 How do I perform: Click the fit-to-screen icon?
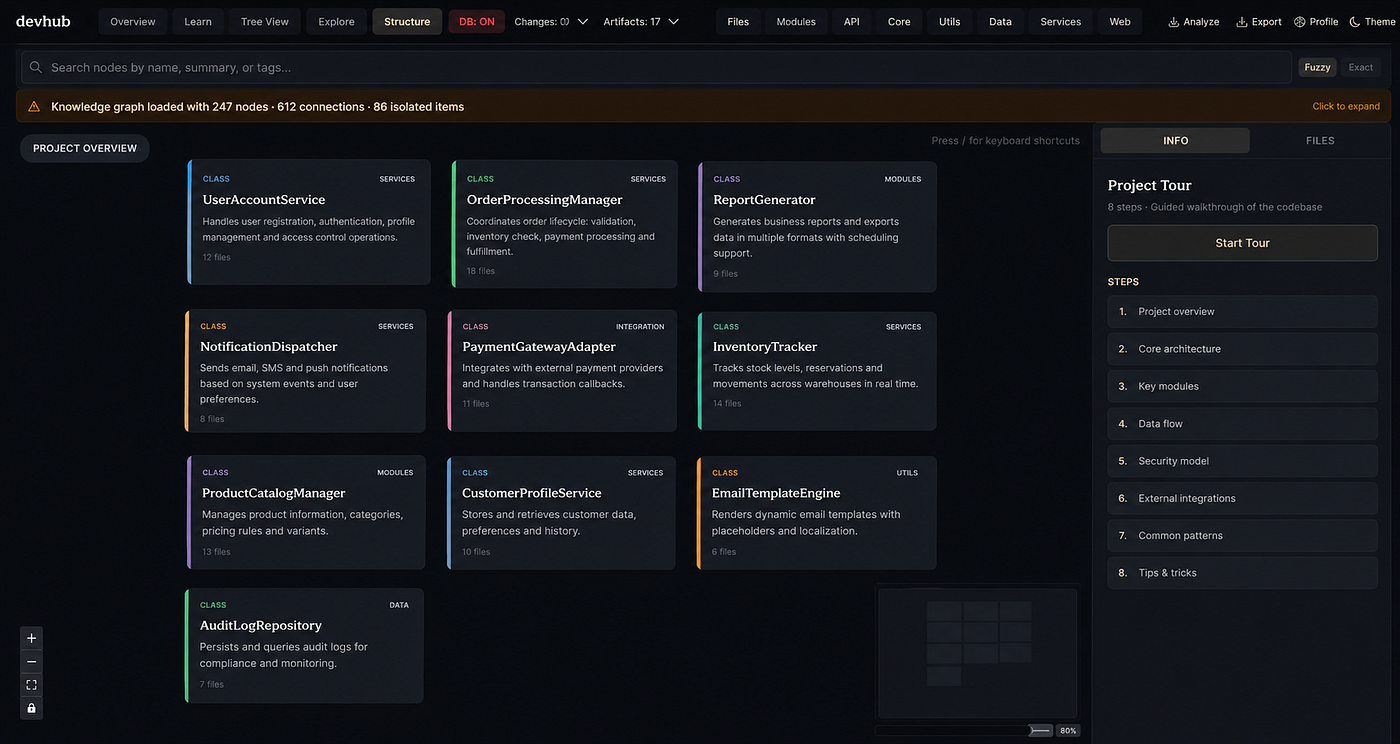point(32,685)
